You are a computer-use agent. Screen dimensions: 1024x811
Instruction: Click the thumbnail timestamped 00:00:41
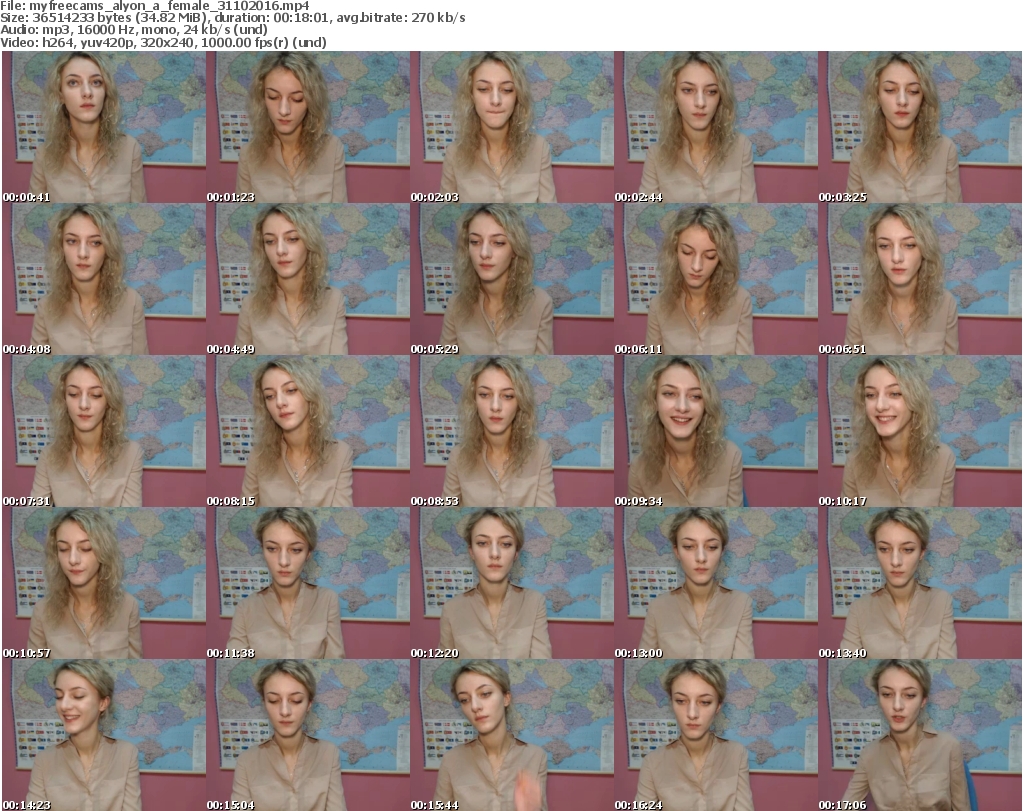point(104,127)
